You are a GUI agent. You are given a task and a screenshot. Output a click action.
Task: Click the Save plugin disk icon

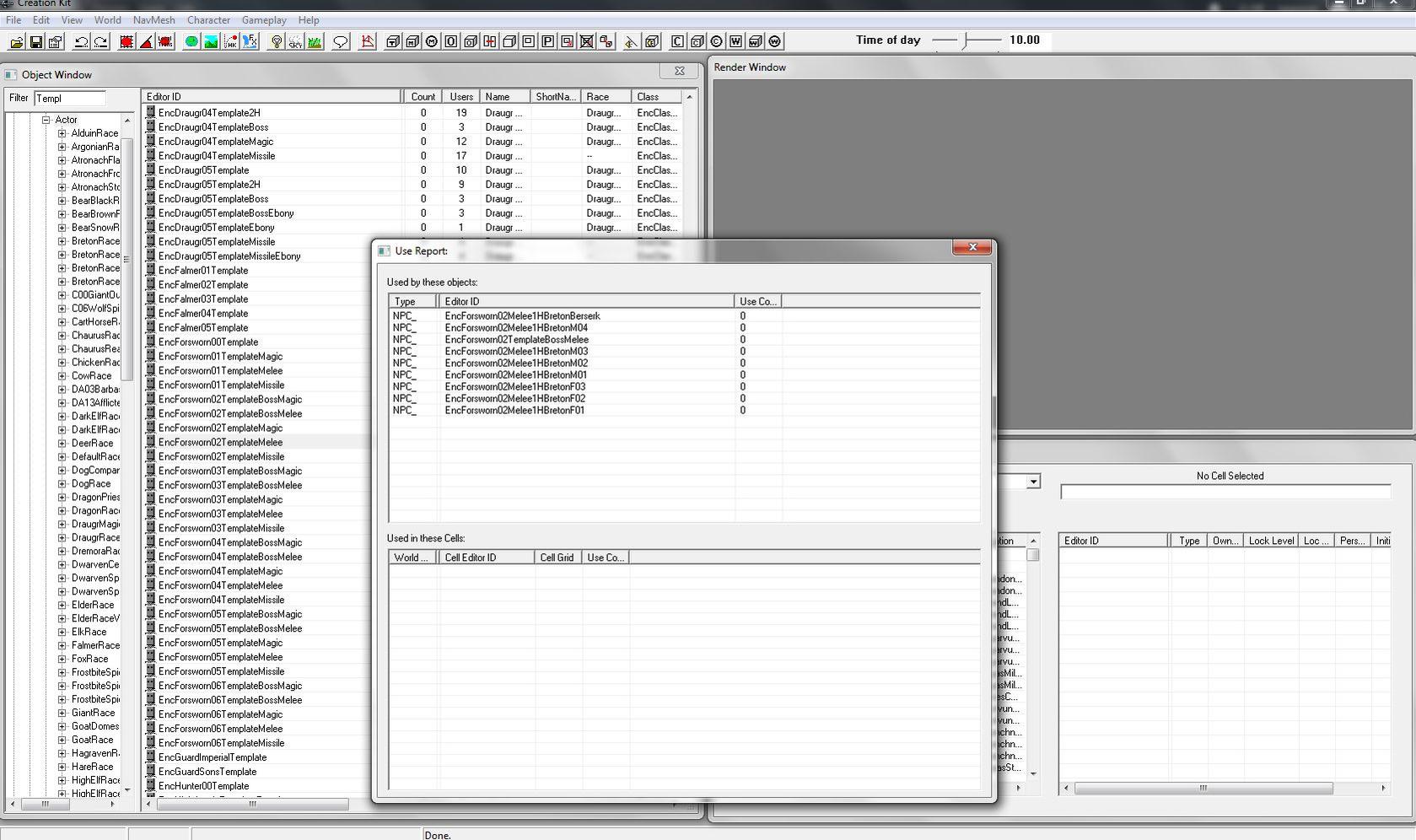(x=36, y=41)
